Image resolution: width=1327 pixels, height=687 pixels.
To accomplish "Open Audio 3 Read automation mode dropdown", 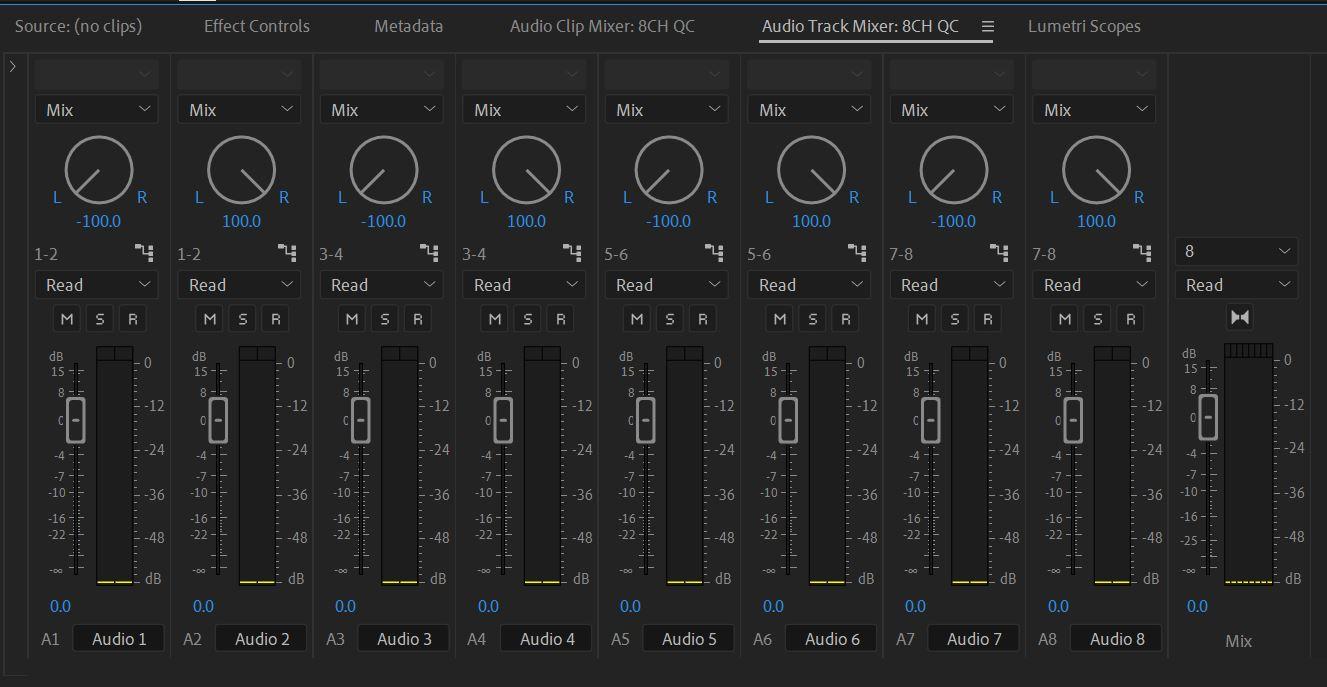I will point(382,285).
